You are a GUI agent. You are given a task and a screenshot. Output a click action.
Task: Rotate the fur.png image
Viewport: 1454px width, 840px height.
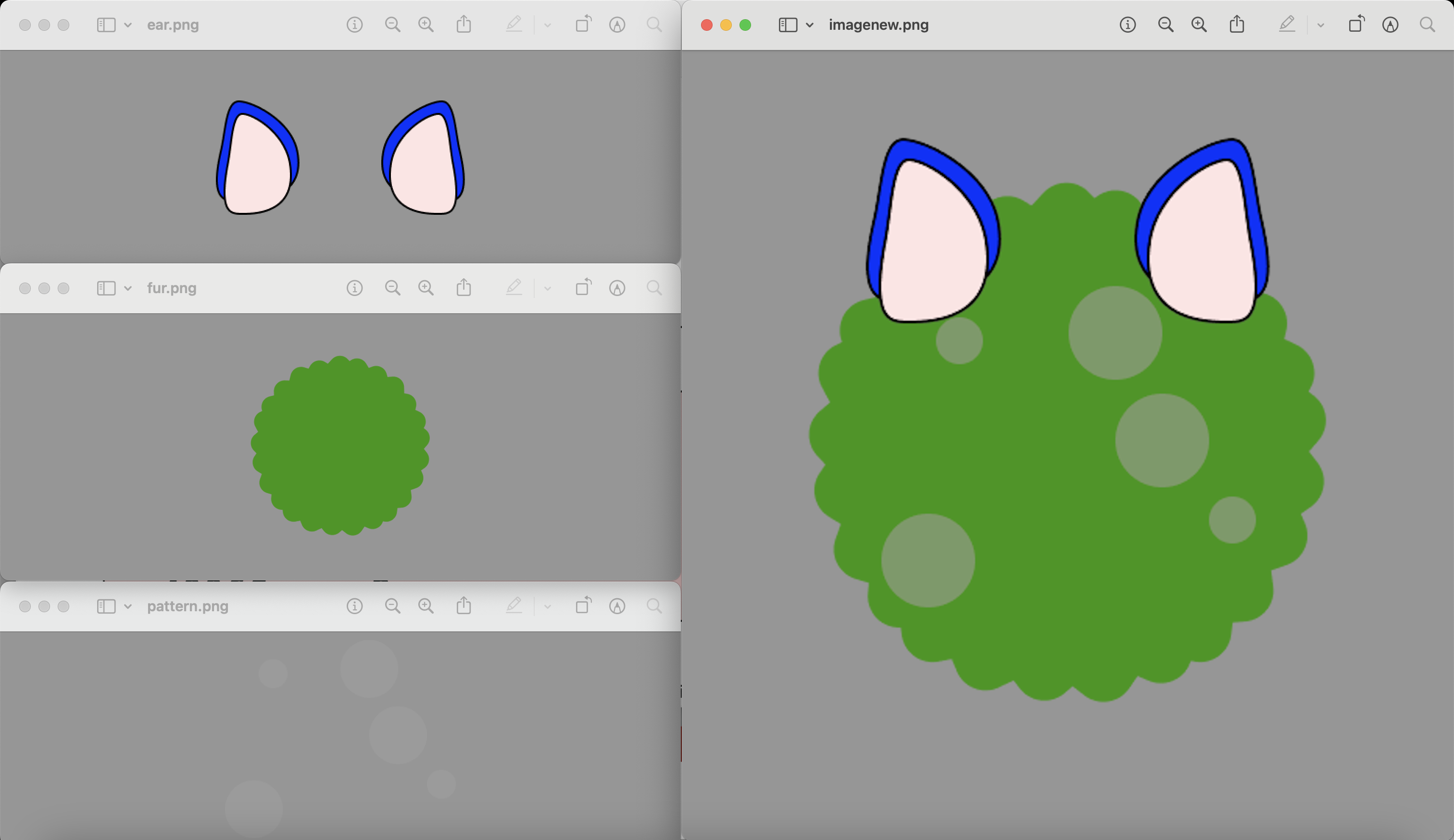583,288
